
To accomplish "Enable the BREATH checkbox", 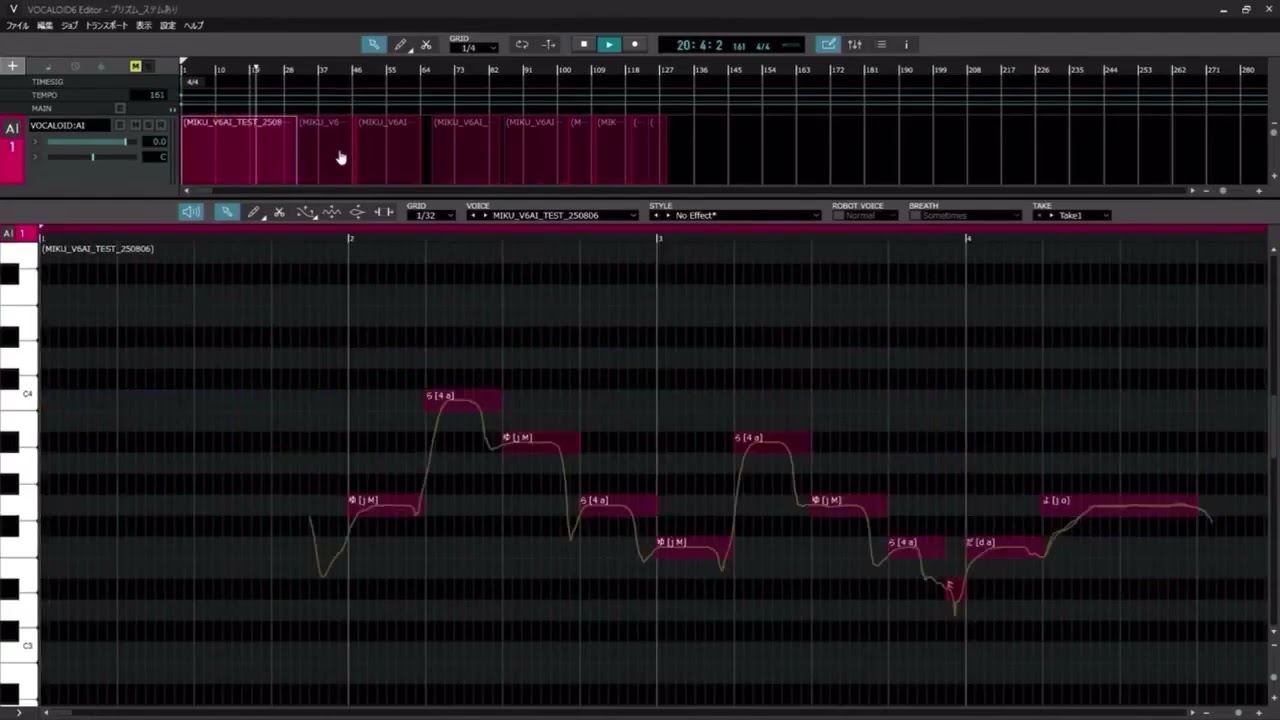I will pos(915,215).
